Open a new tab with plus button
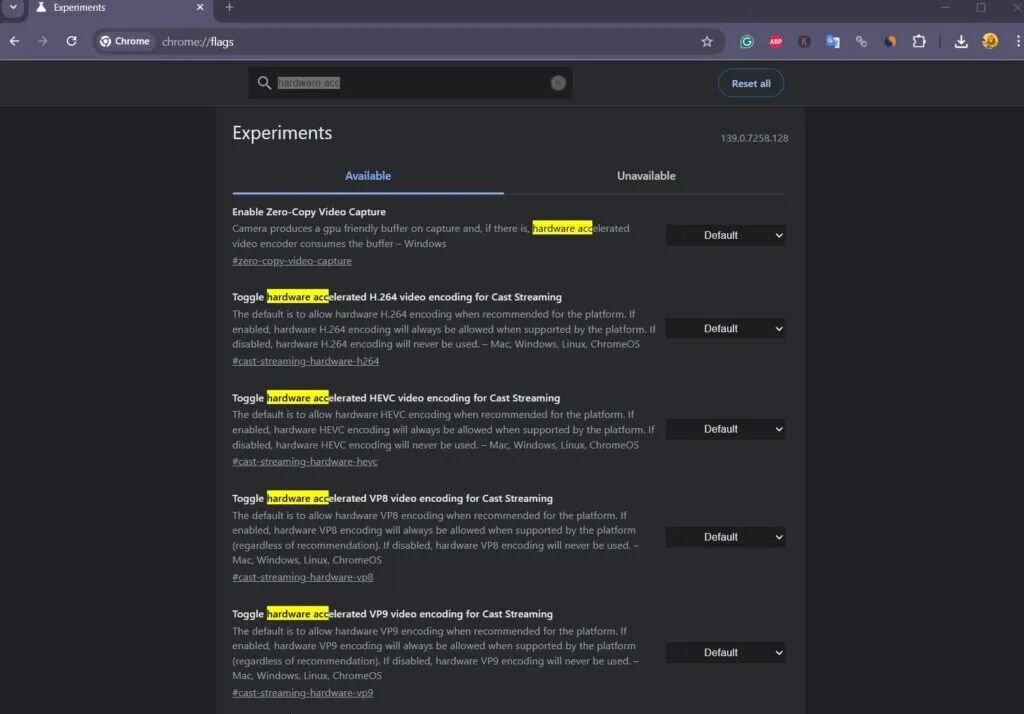This screenshot has height=714, width=1024. tap(229, 7)
